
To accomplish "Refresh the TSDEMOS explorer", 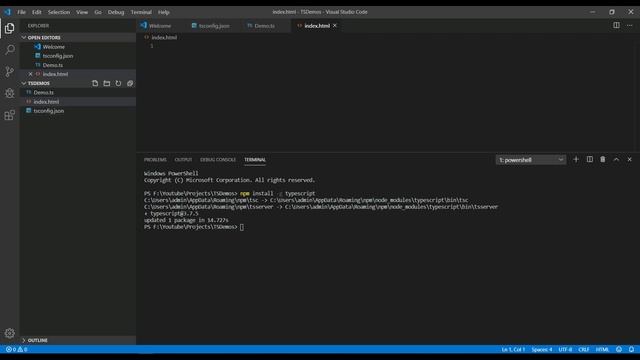I will pyautogui.click(x=118, y=83).
